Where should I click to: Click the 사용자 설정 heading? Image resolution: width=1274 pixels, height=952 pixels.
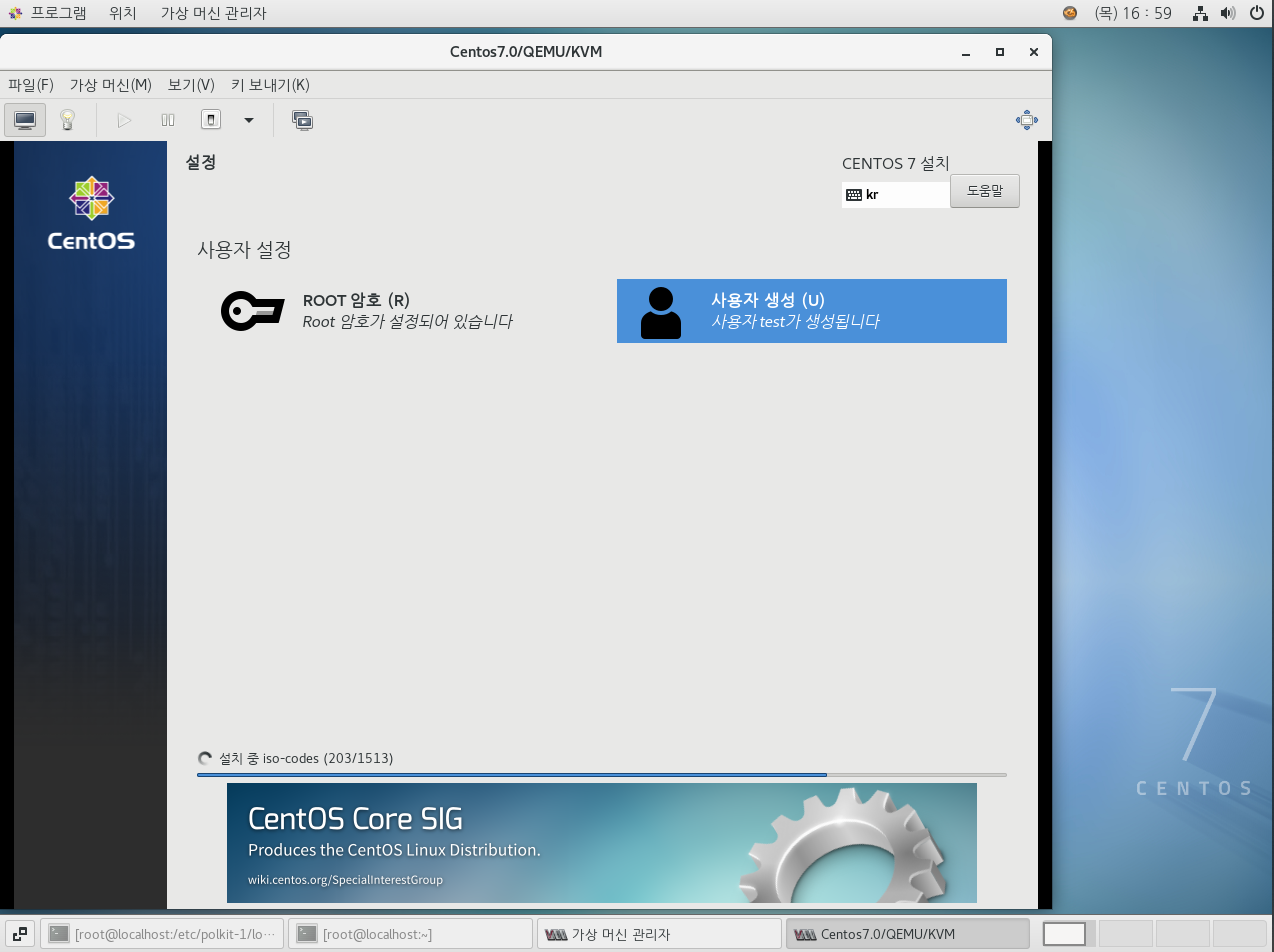pos(244,250)
